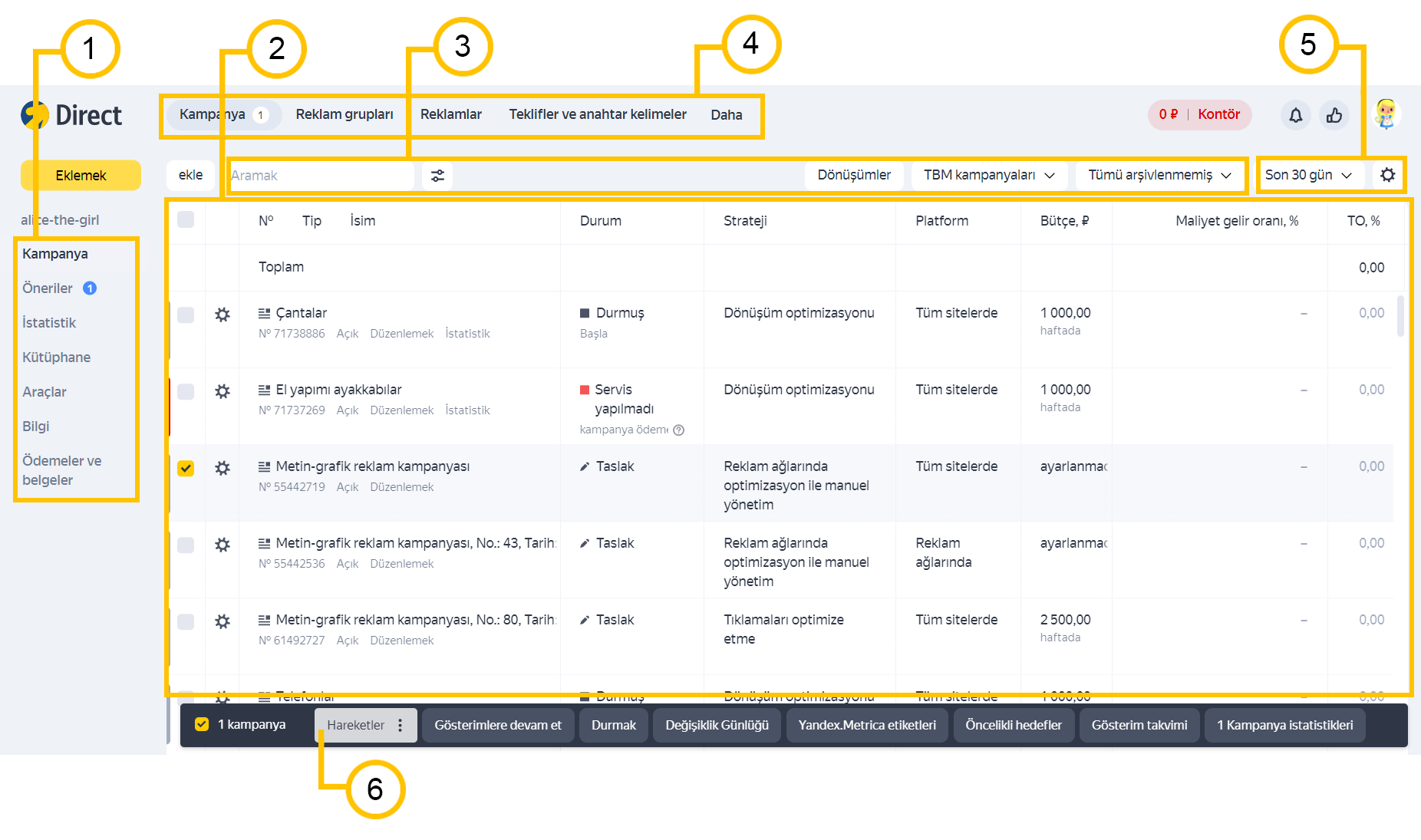Open the Teklifler ve anahtar kelimeler tab
Screen dimensions: 1421x840
point(598,114)
